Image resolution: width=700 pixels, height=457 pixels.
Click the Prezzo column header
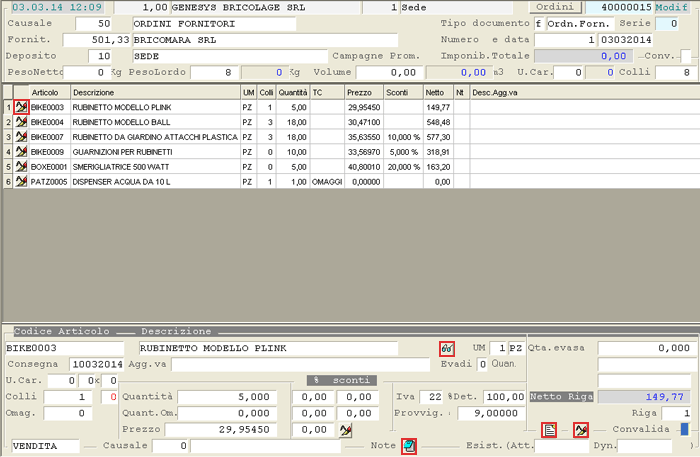tap(364, 92)
